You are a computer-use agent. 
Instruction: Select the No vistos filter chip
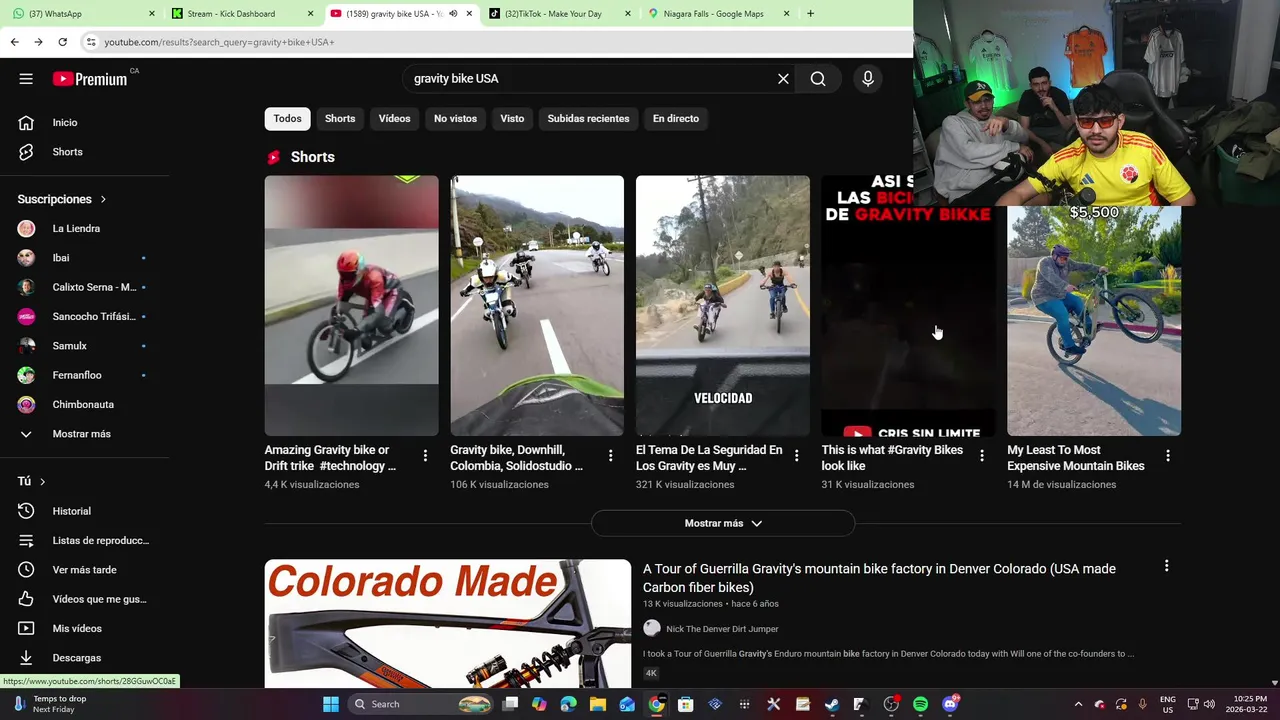click(x=455, y=119)
